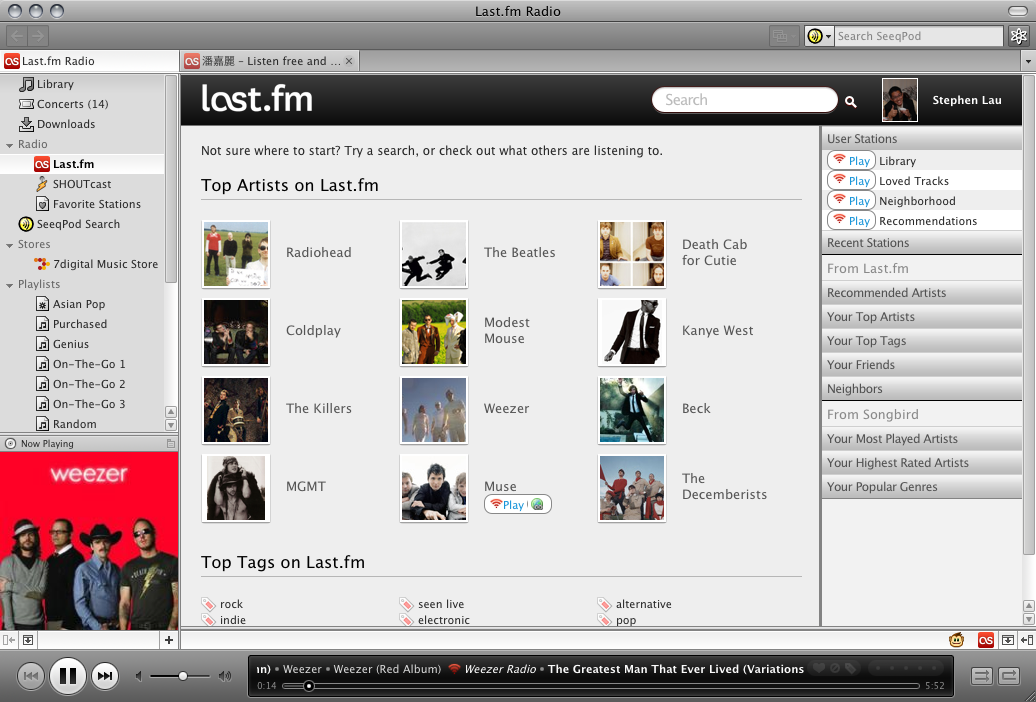
Task: Play the Neighborhood station
Action: (x=852, y=200)
